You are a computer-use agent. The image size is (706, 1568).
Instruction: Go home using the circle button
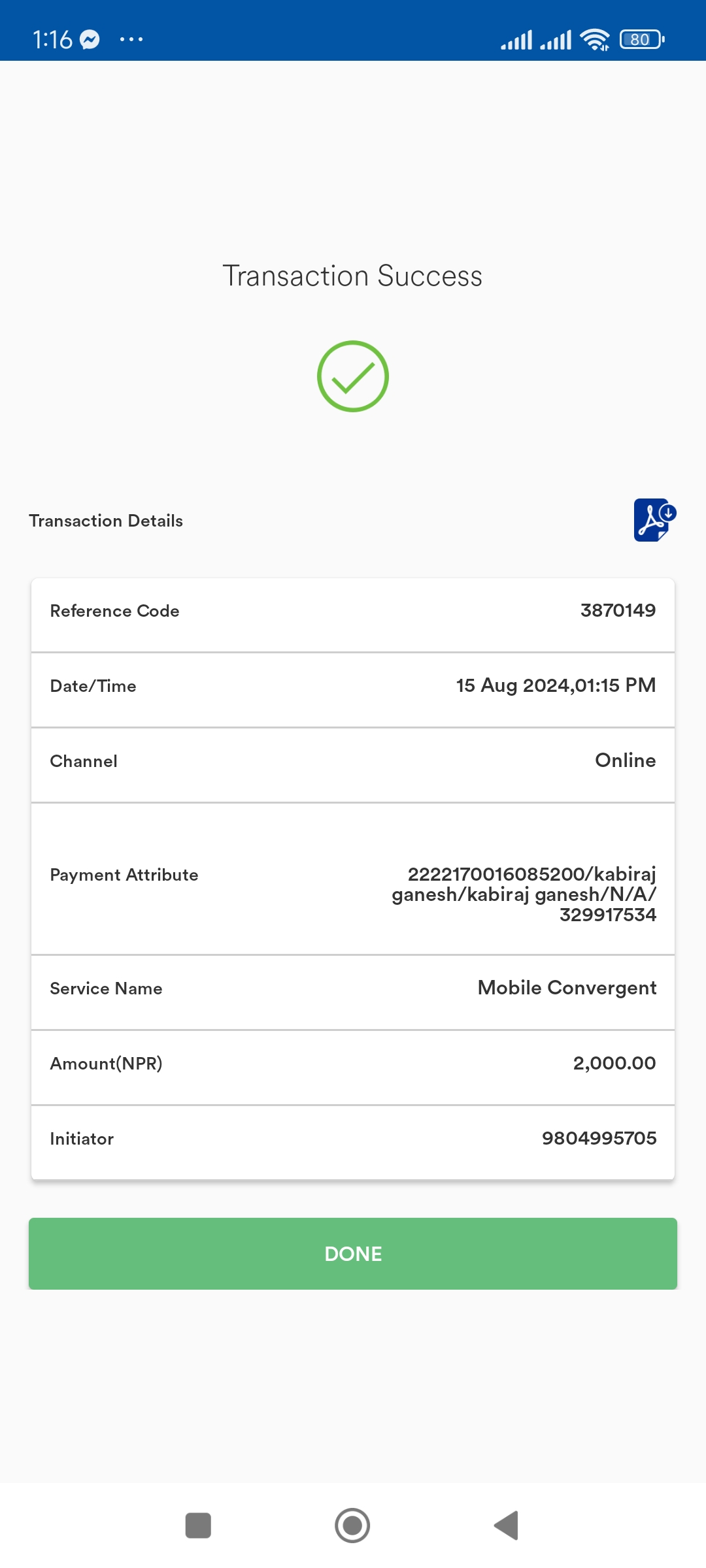[x=352, y=1526]
